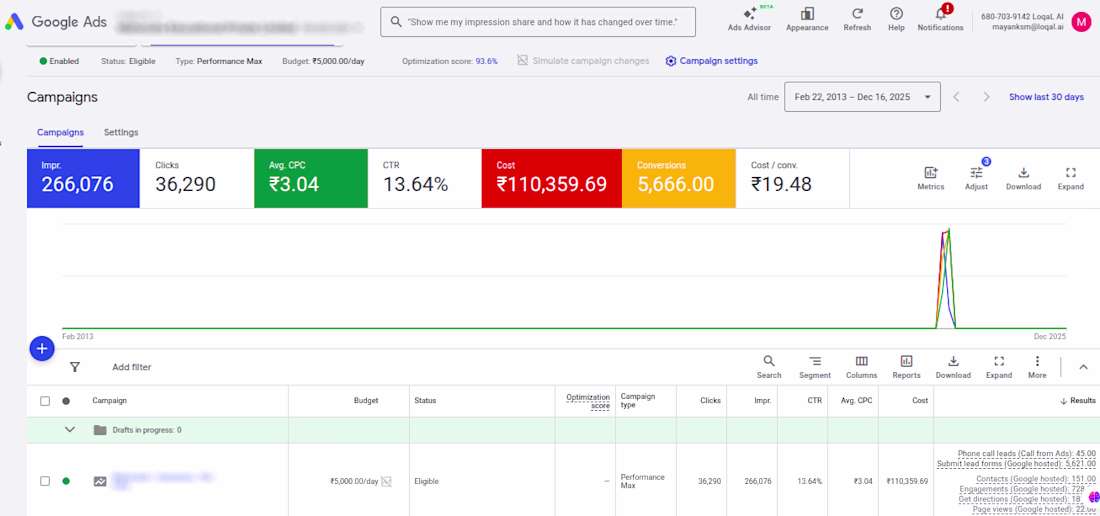Select the red Cost metric tile
Image resolution: width=1100 pixels, height=516 pixels.
coord(551,178)
